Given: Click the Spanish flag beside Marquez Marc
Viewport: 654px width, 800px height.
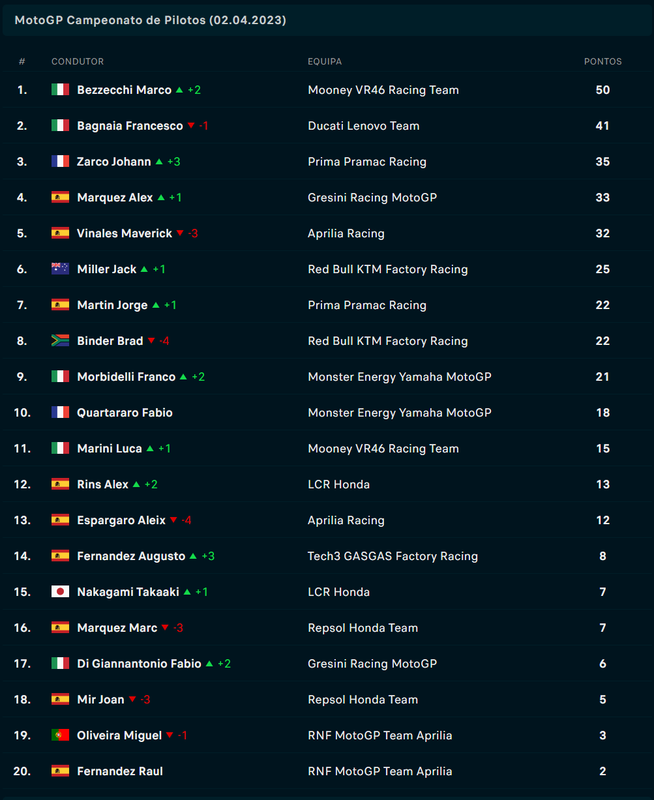Looking at the screenshot, I should 60,628.
